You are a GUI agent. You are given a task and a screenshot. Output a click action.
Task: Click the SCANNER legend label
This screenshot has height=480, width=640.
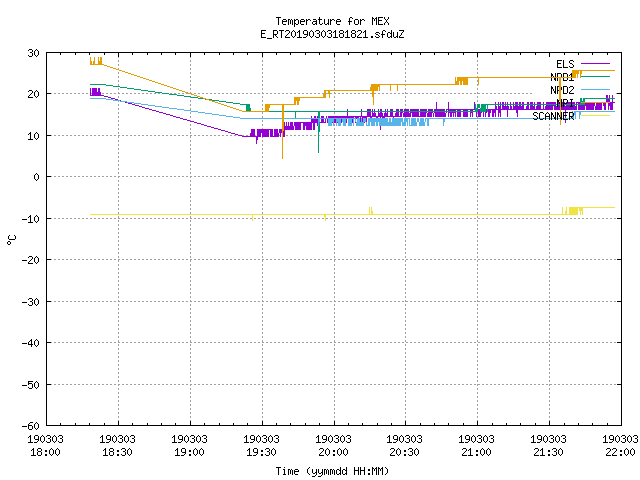(x=553, y=116)
